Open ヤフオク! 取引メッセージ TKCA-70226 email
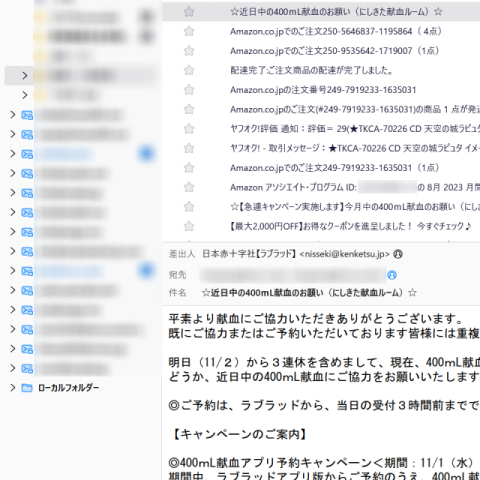This screenshot has width=480, height=480. [355, 148]
